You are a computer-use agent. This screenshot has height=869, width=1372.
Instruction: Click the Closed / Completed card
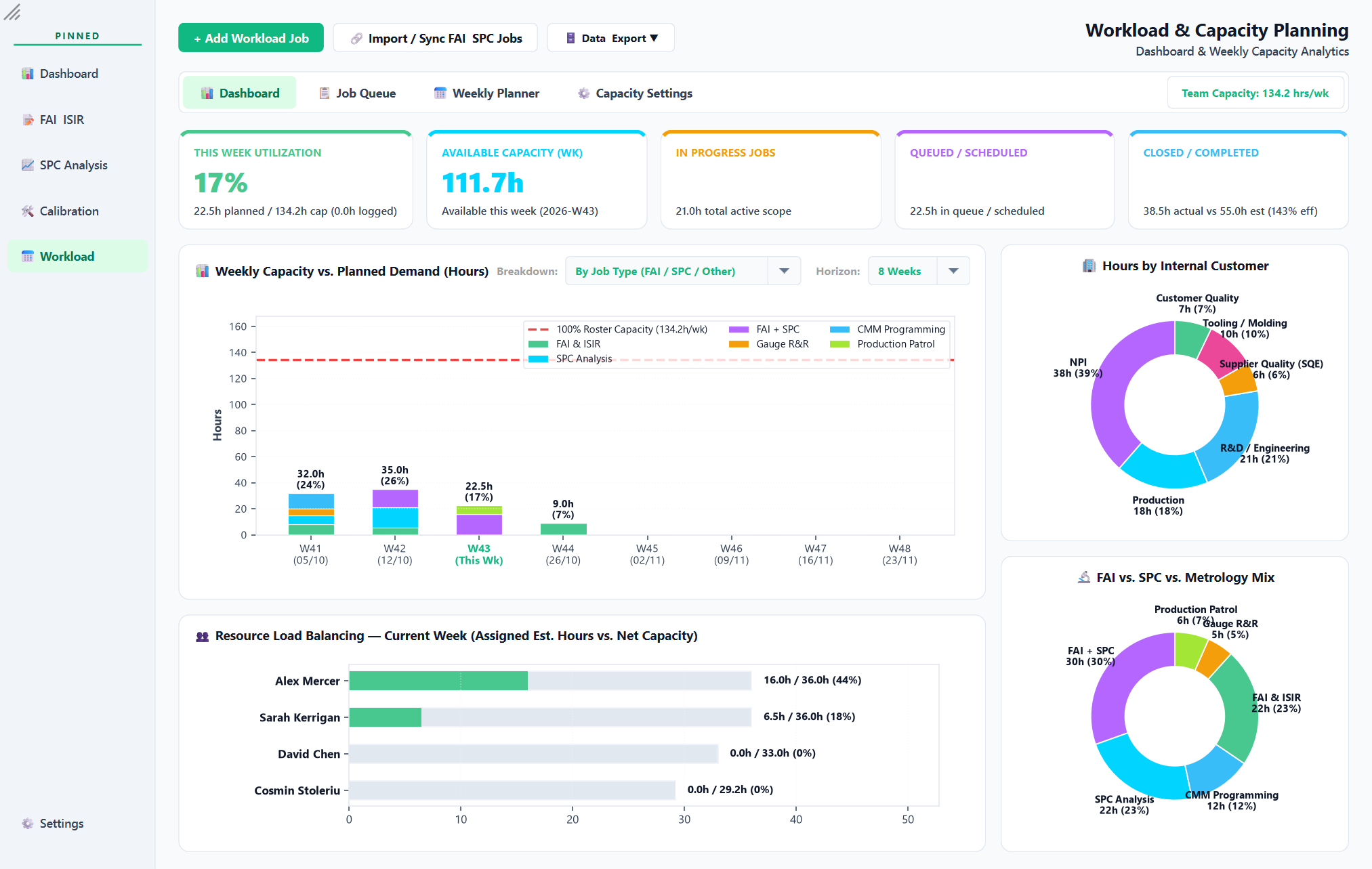tap(1238, 179)
